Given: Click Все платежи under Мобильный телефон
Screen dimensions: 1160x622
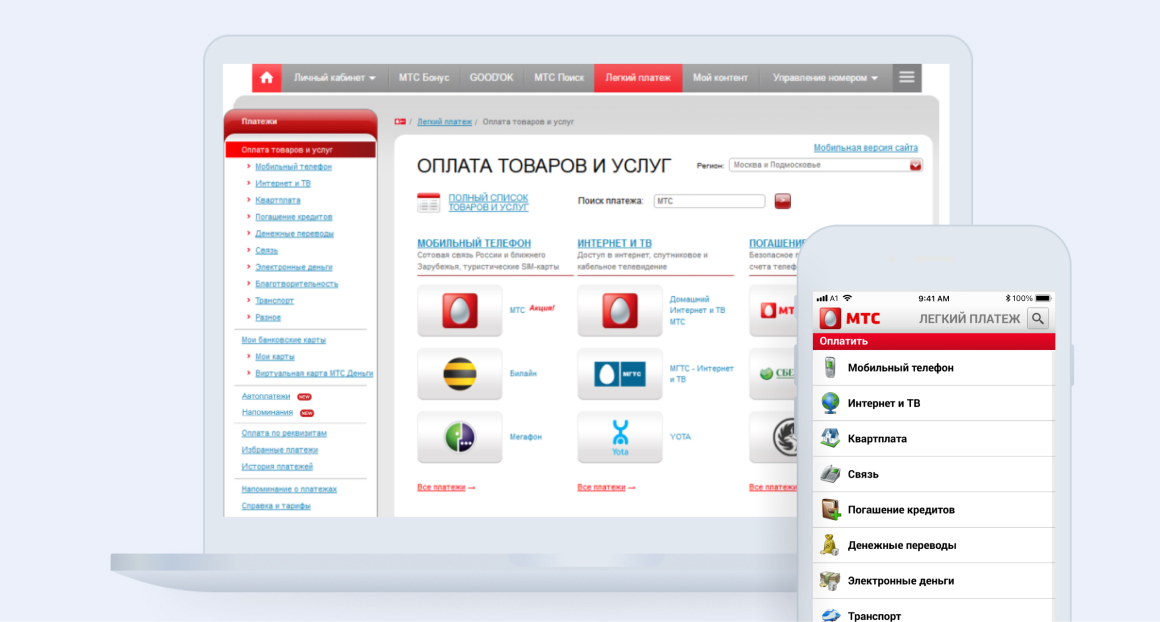Looking at the screenshot, I should pos(446,488).
